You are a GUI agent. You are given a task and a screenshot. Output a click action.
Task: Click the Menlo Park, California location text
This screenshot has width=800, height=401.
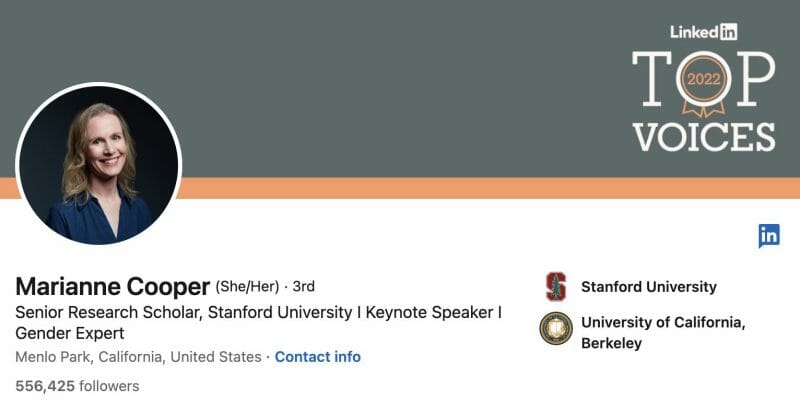coord(138,357)
